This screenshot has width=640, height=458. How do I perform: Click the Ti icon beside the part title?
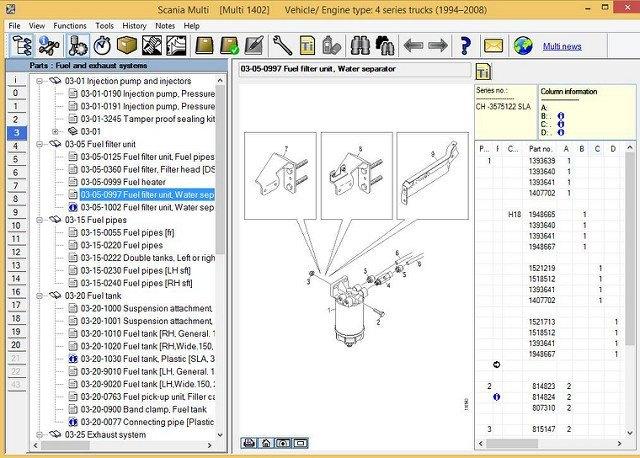coord(483,72)
